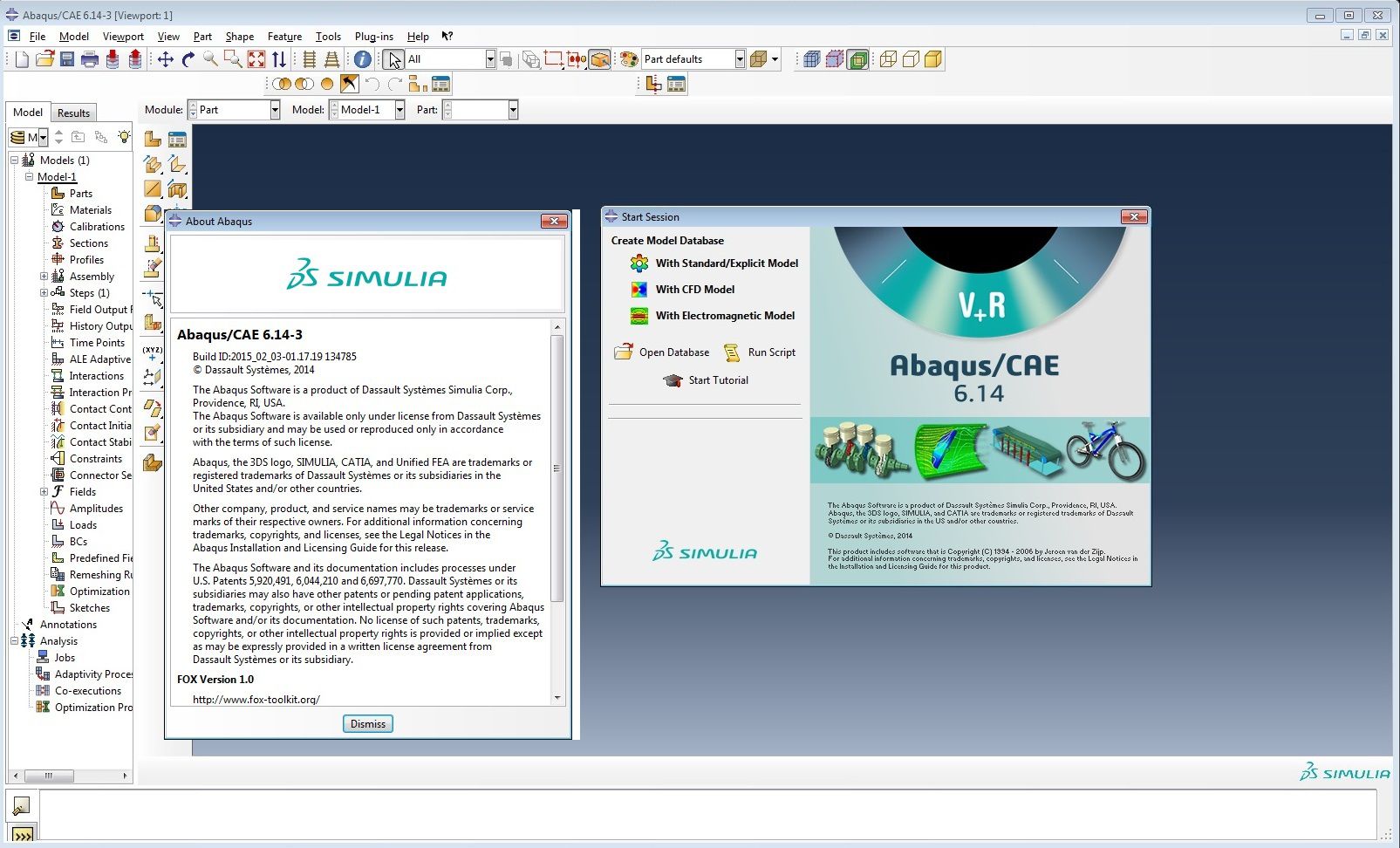This screenshot has height=848, width=1400.
Task: Toggle the model tree lightbulb icon
Action: click(x=124, y=137)
